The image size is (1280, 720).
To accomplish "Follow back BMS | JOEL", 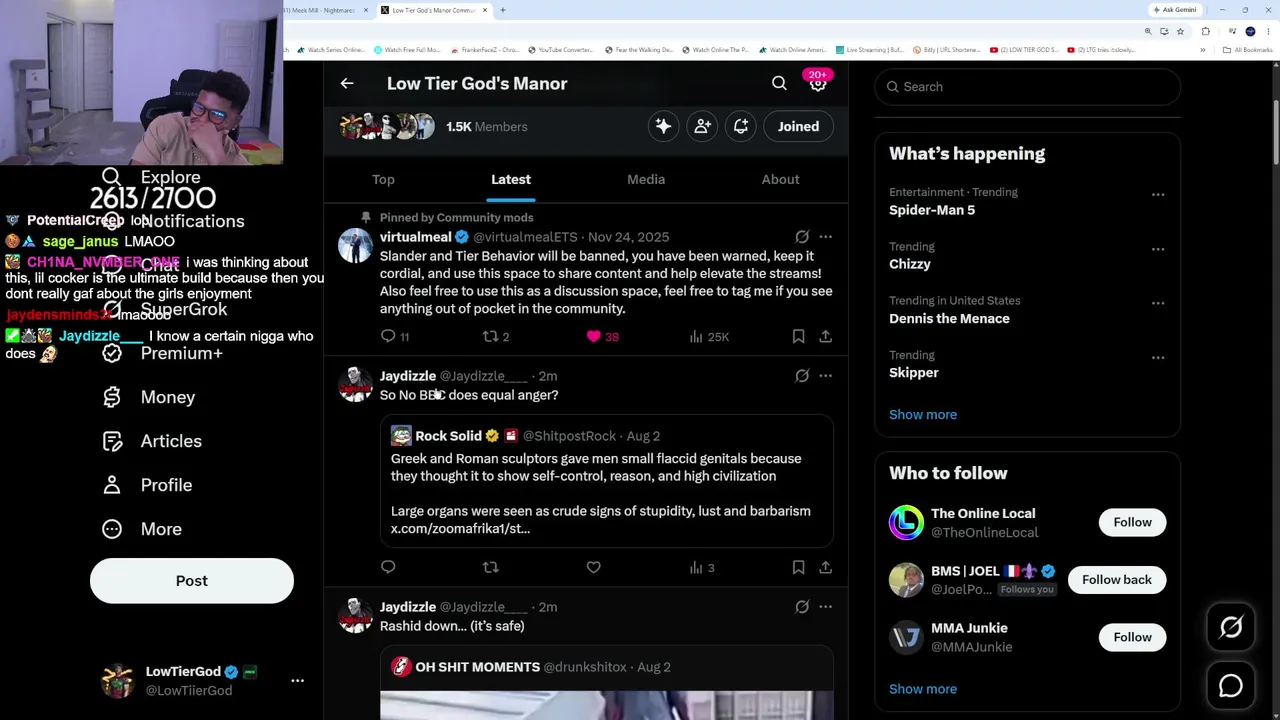I will click(1116, 580).
